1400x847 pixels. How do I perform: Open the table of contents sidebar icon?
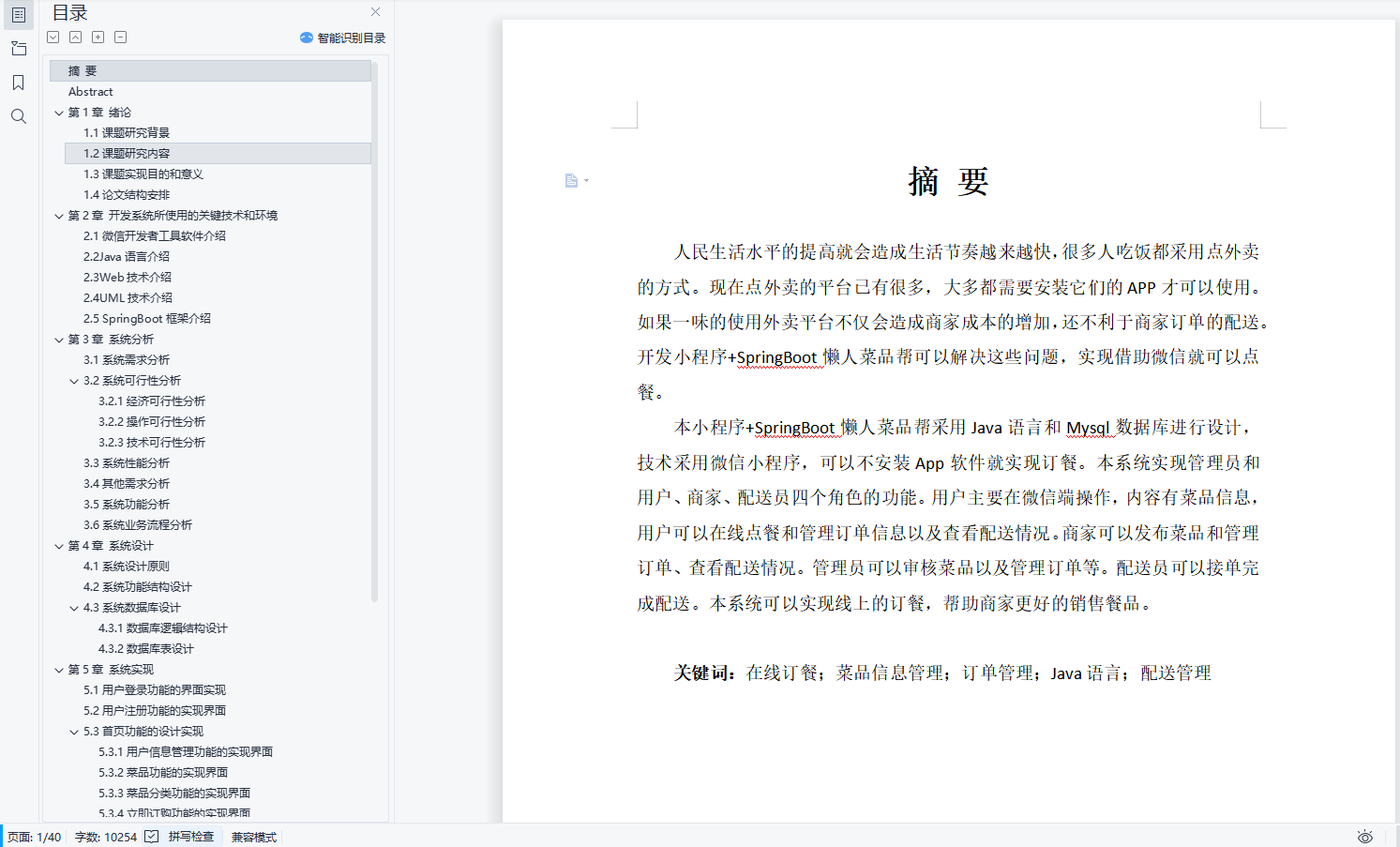18,15
